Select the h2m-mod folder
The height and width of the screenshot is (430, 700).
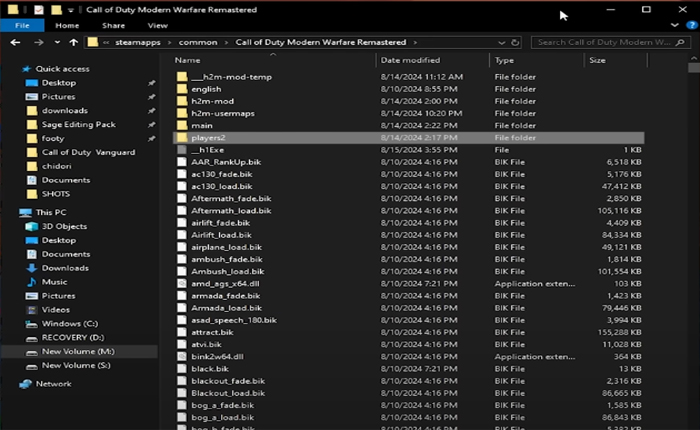[212, 101]
